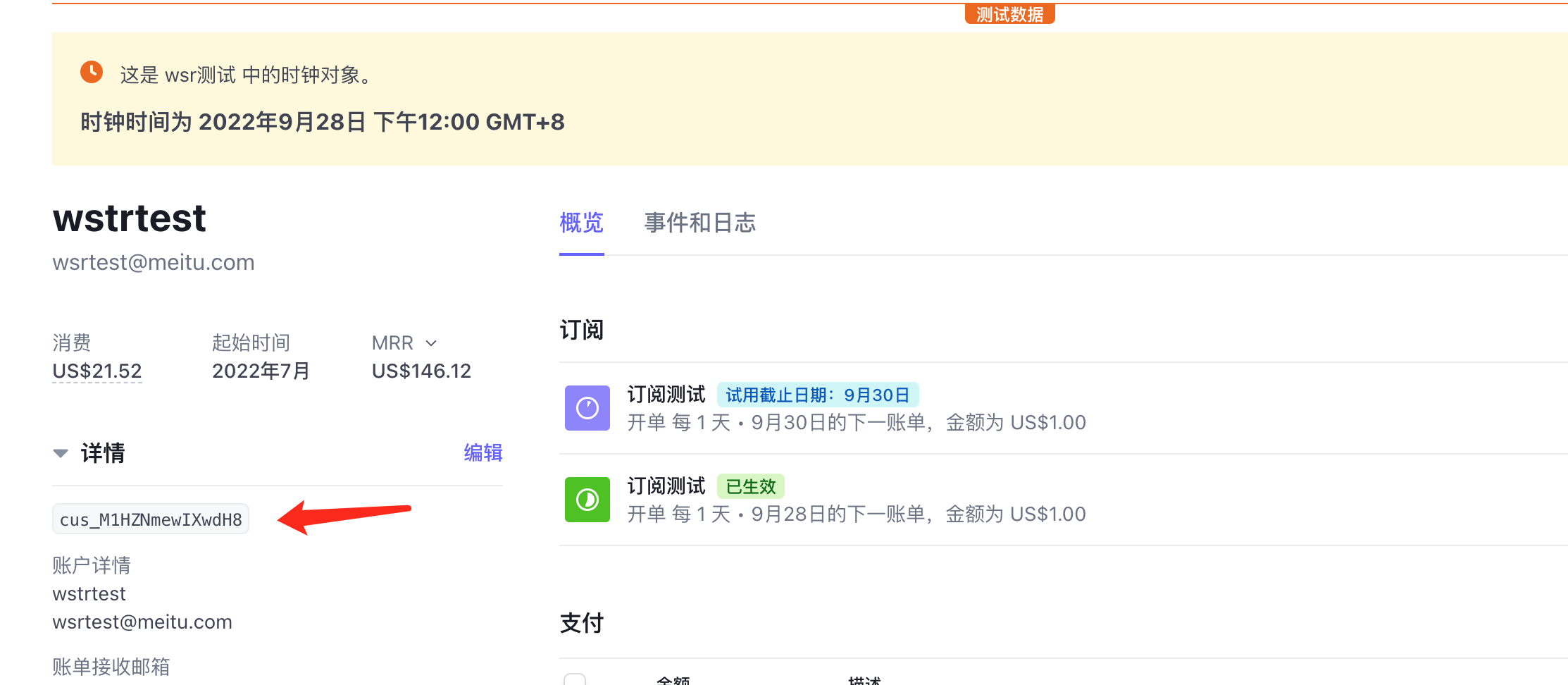Screen dimensions: 1568x685
Task: Open the active 订阅测试 subscription title
Action: pyautogui.click(x=666, y=486)
